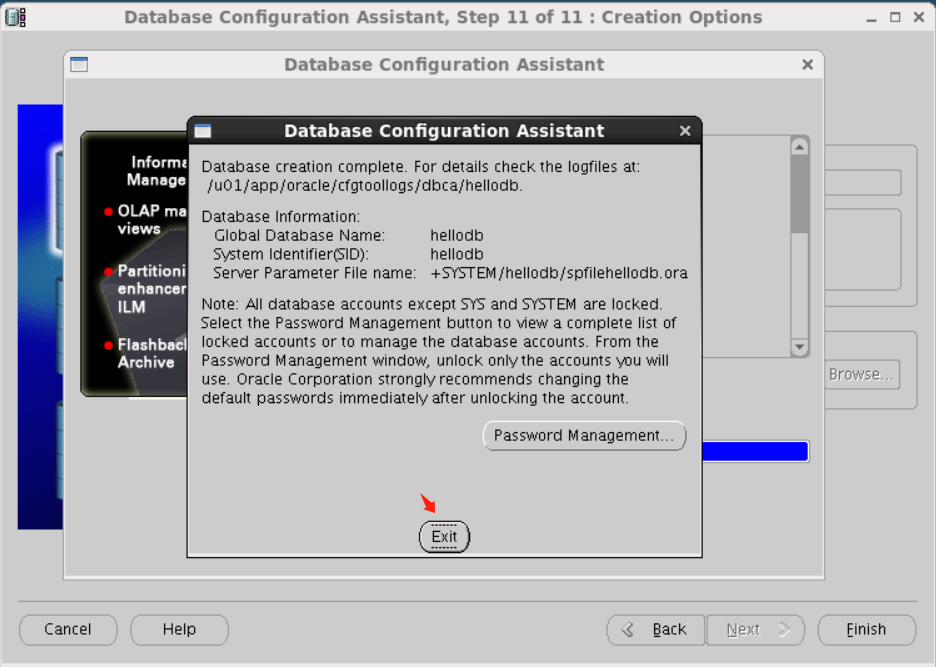Open Password Management dialog

coord(584,435)
